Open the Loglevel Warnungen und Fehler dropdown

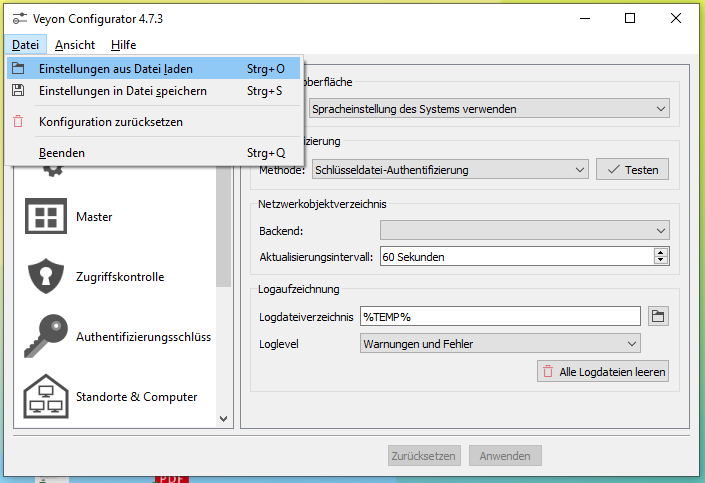(500, 344)
